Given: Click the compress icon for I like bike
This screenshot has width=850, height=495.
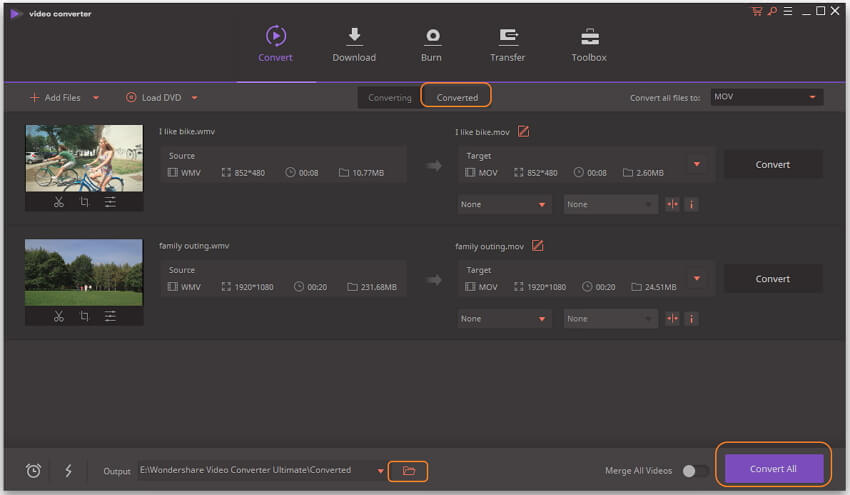Looking at the screenshot, I should (x=672, y=204).
